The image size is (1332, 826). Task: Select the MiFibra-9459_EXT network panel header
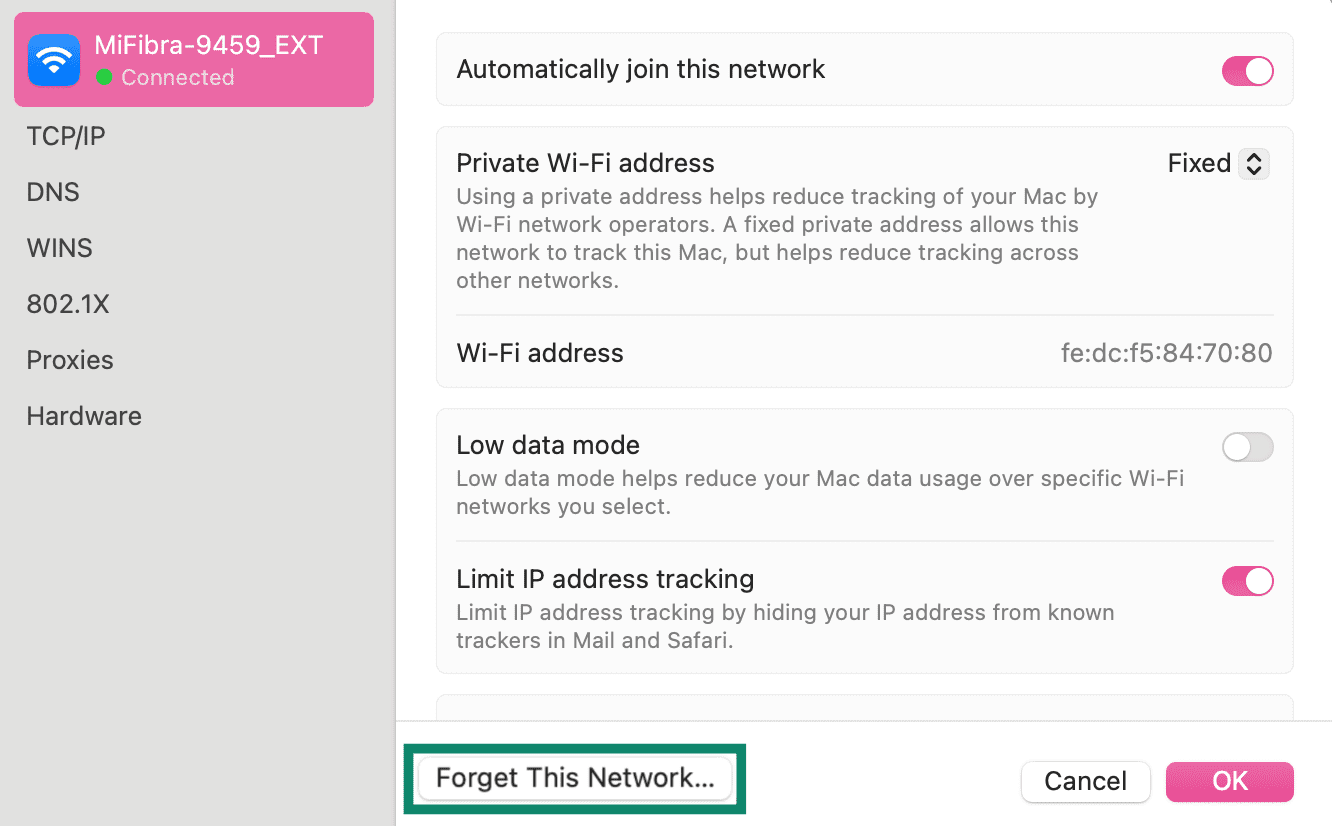point(194,59)
